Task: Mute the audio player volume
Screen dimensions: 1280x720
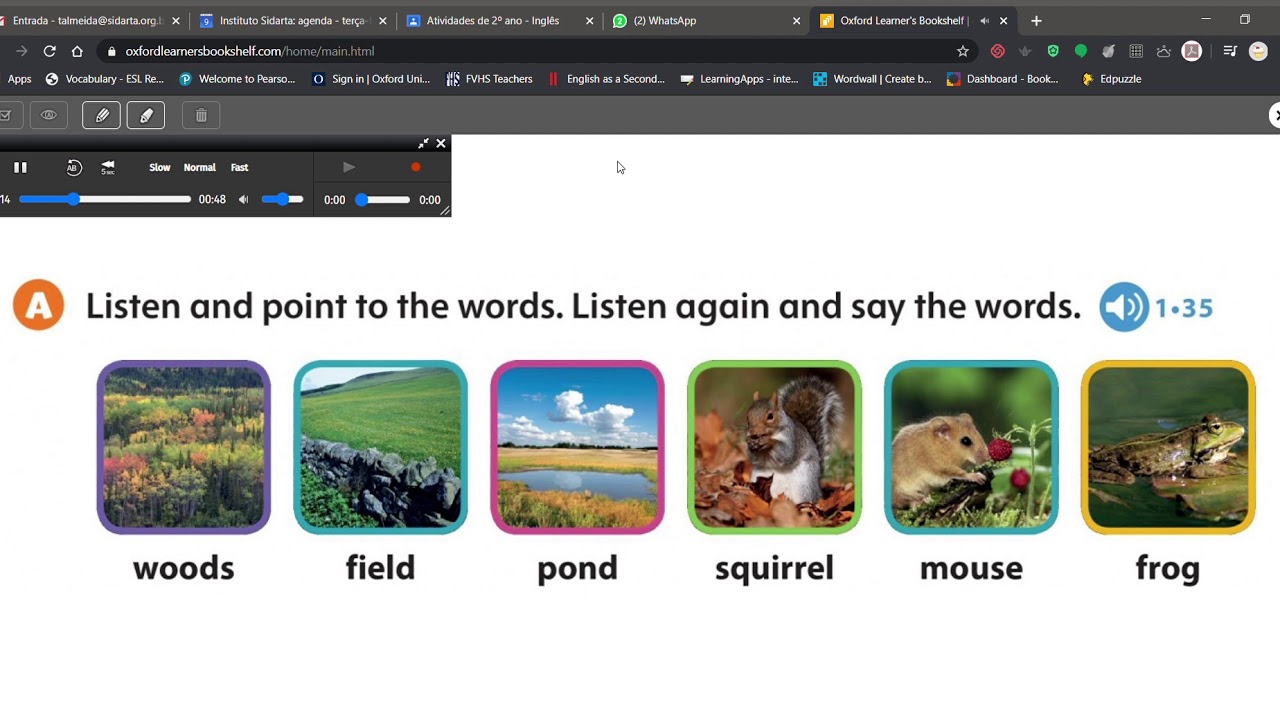Action: [243, 199]
